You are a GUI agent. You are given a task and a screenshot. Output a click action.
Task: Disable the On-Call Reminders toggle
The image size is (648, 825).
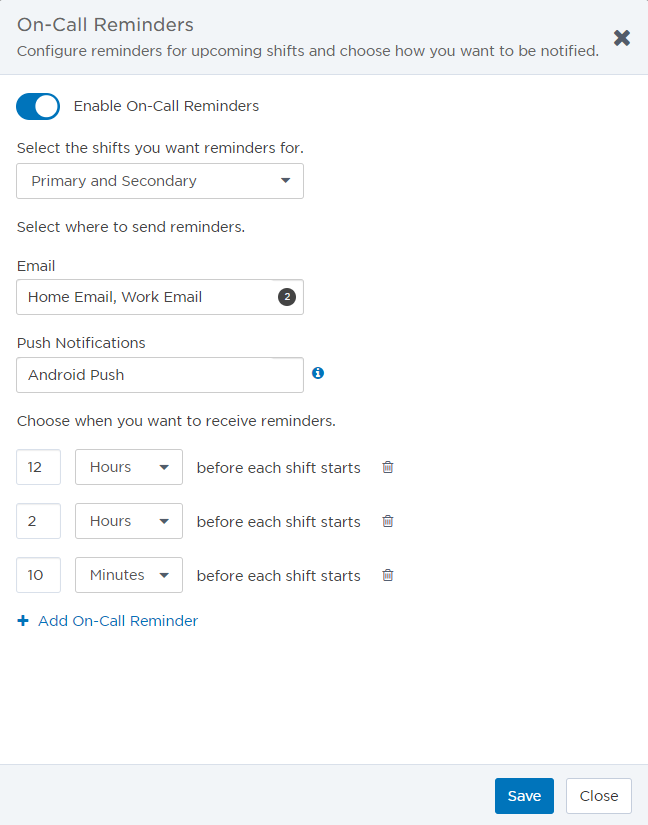pyautogui.click(x=38, y=106)
